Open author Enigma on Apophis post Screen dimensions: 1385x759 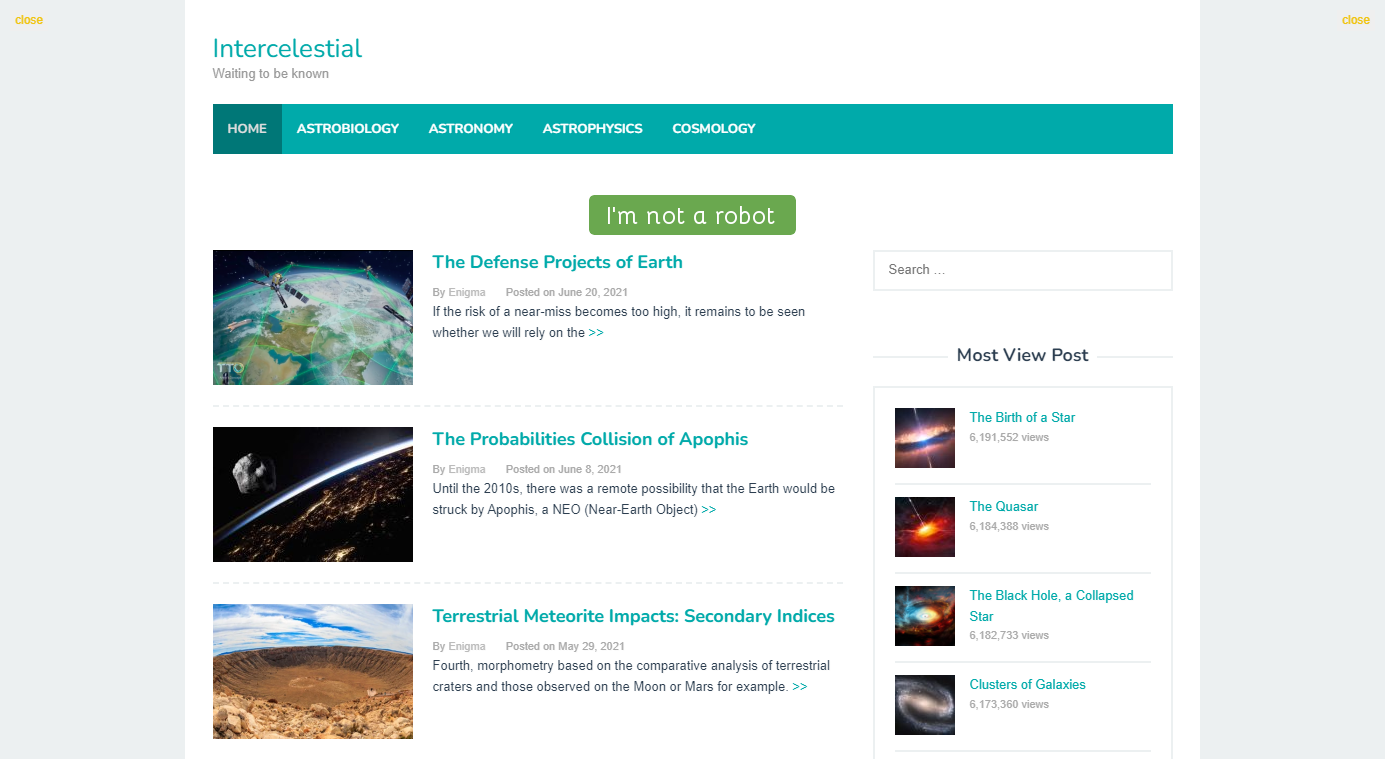point(466,469)
